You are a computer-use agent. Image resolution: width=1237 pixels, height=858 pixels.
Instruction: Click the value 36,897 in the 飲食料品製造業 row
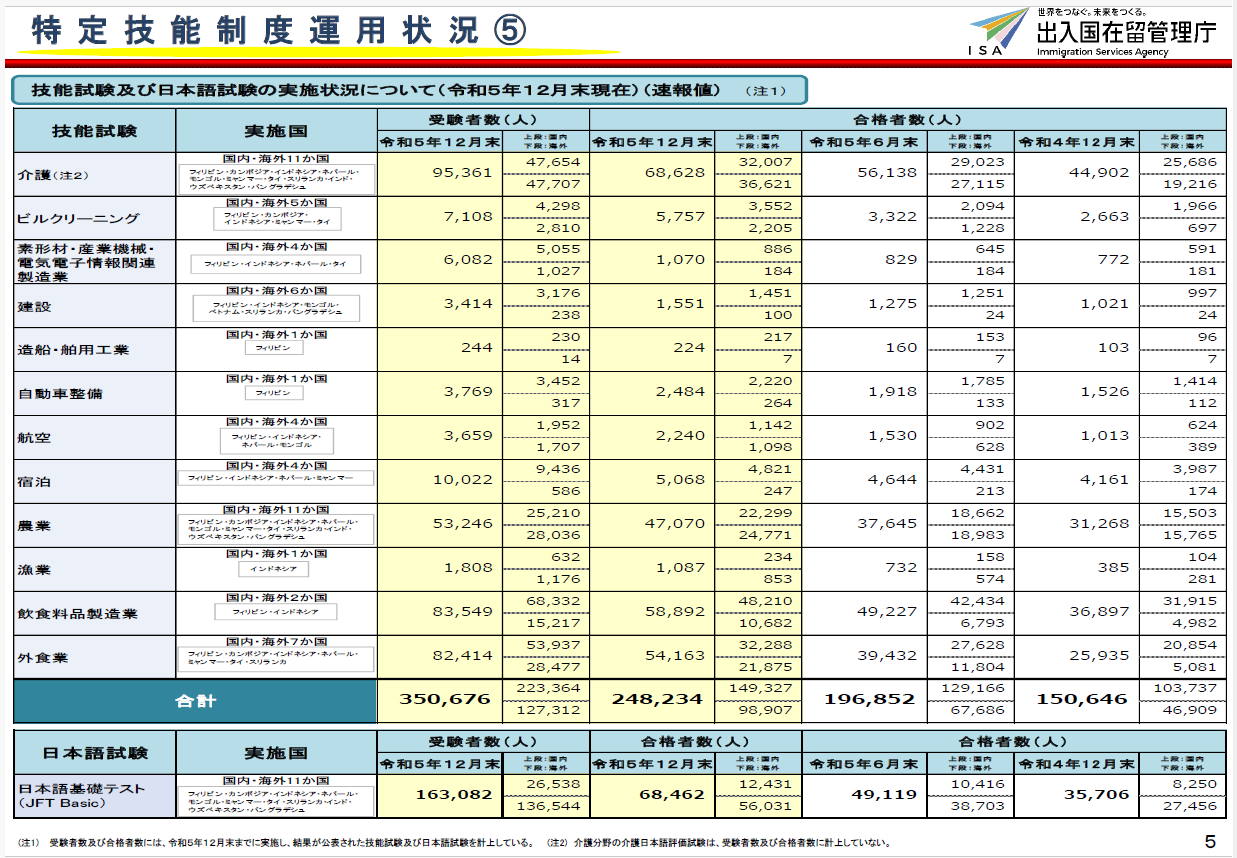(x=1097, y=611)
